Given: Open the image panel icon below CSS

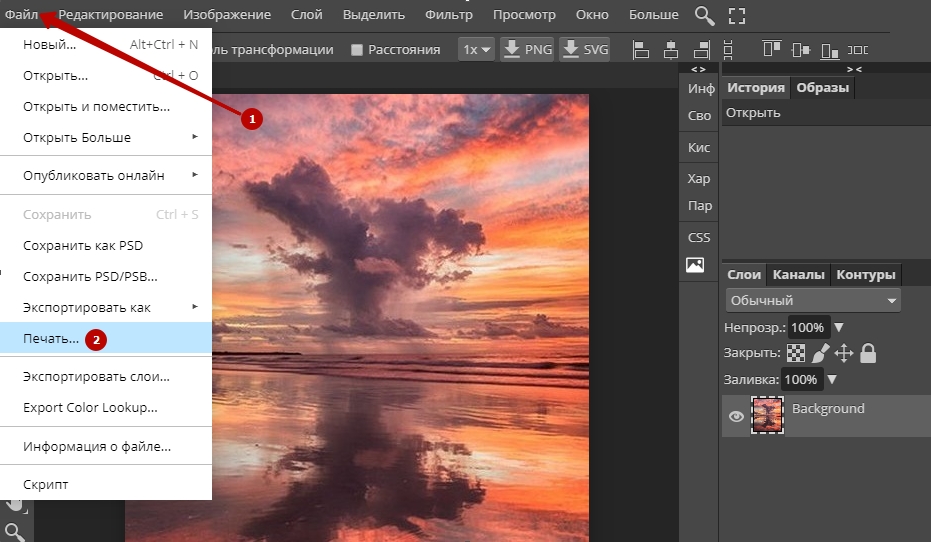Looking at the screenshot, I should pyautogui.click(x=695, y=265).
